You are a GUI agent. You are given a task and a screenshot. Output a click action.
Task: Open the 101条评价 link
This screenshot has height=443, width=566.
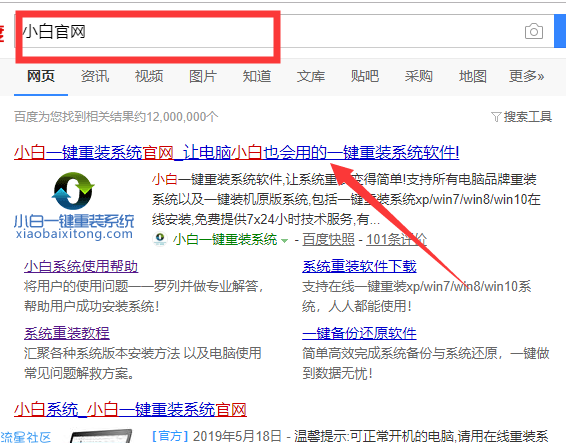[x=397, y=239]
